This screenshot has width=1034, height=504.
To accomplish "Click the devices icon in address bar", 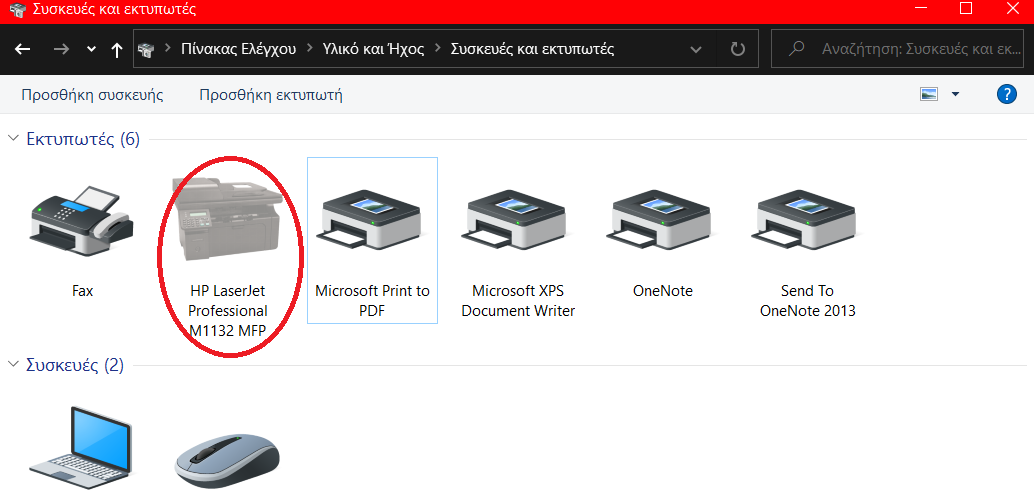I will pos(146,49).
